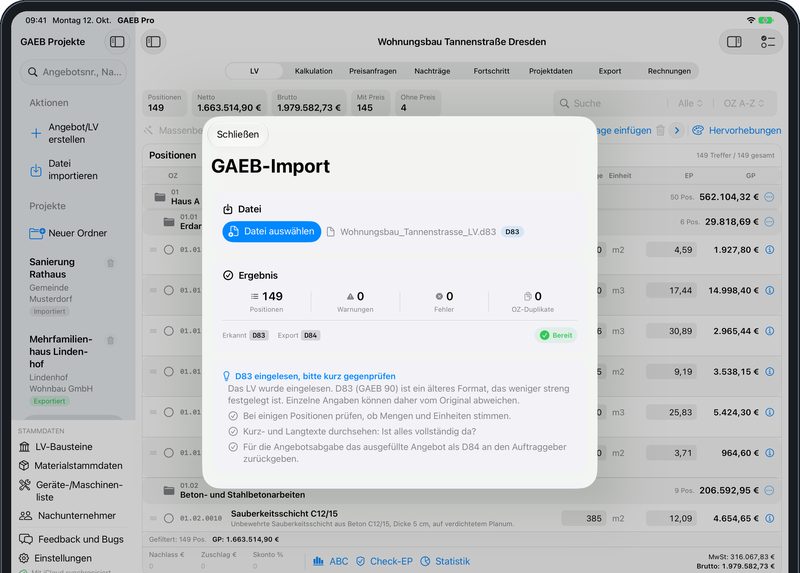Show info for 1.927,80 € position
Image resolution: width=800 pixels, height=573 pixels.
tap(770, 250)
